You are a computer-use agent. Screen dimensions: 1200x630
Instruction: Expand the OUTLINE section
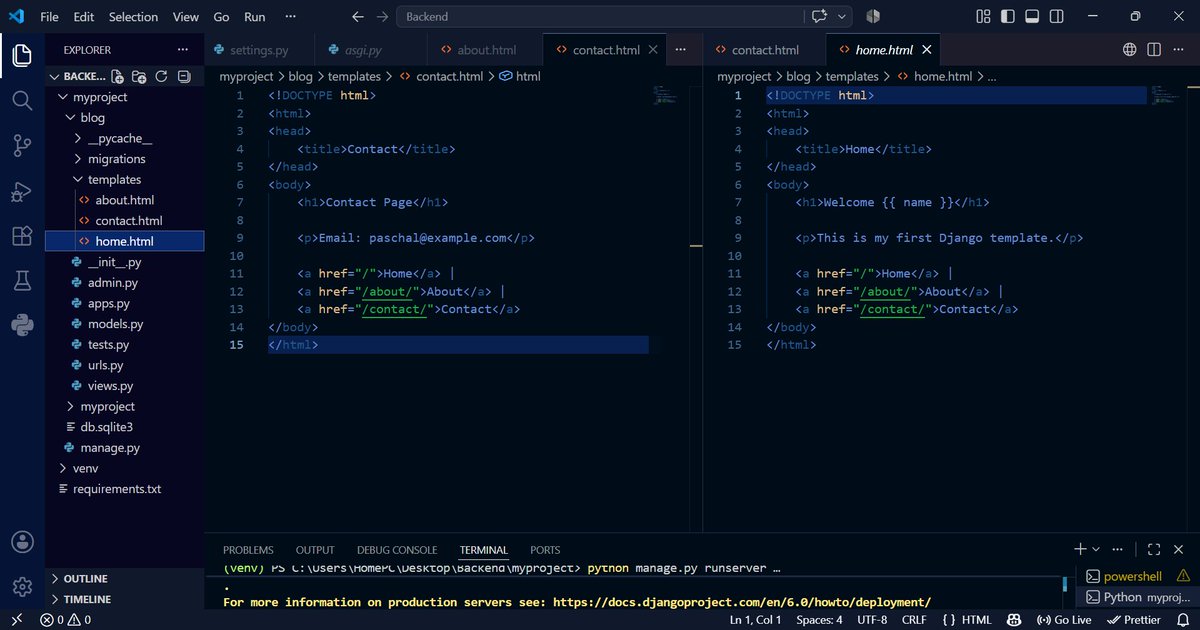[55, 579]
